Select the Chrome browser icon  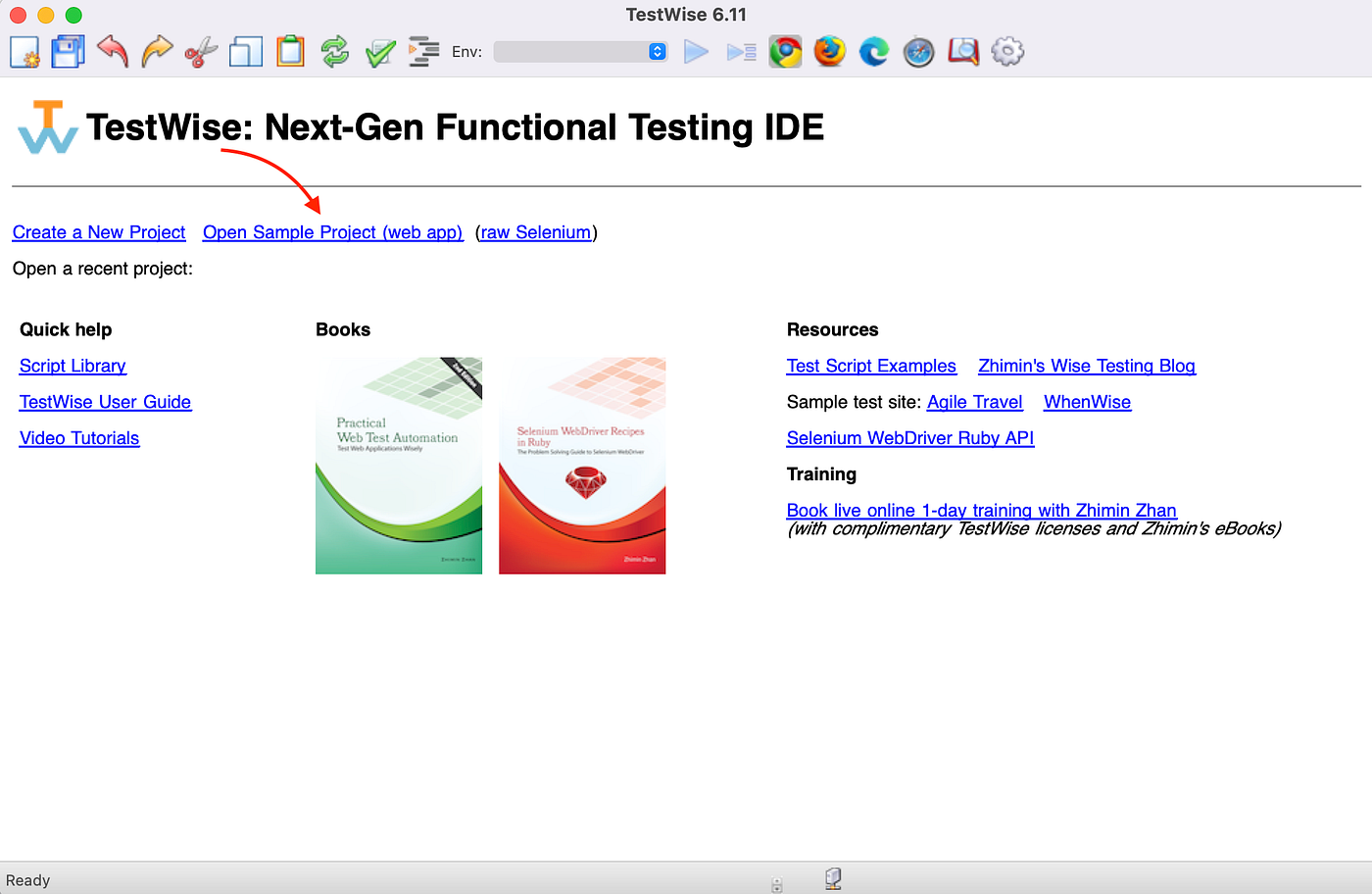785,52
